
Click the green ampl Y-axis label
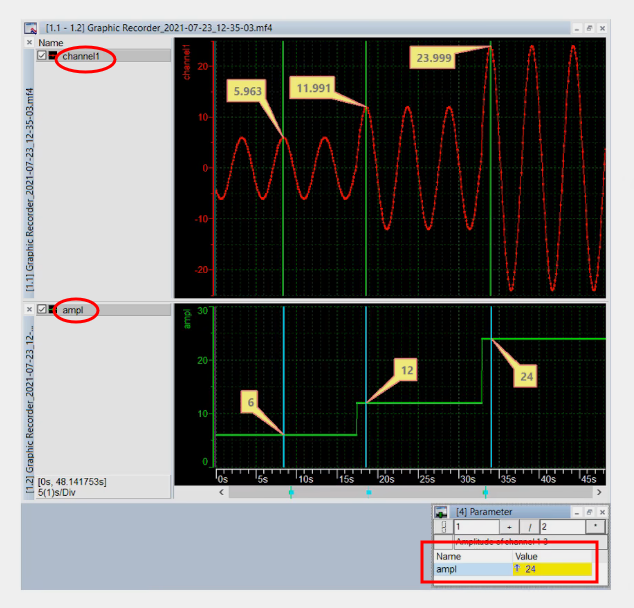tap(187, 319)
